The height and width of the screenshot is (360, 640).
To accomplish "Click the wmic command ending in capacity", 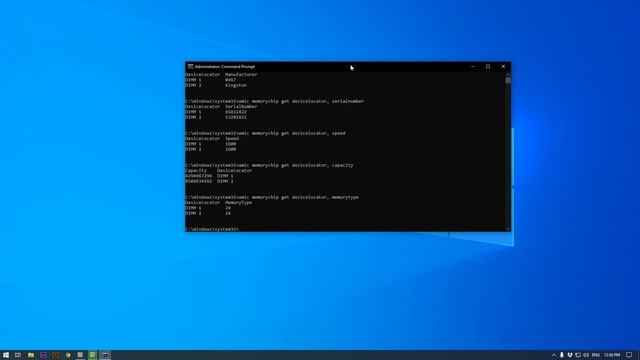I will point(295,165).
